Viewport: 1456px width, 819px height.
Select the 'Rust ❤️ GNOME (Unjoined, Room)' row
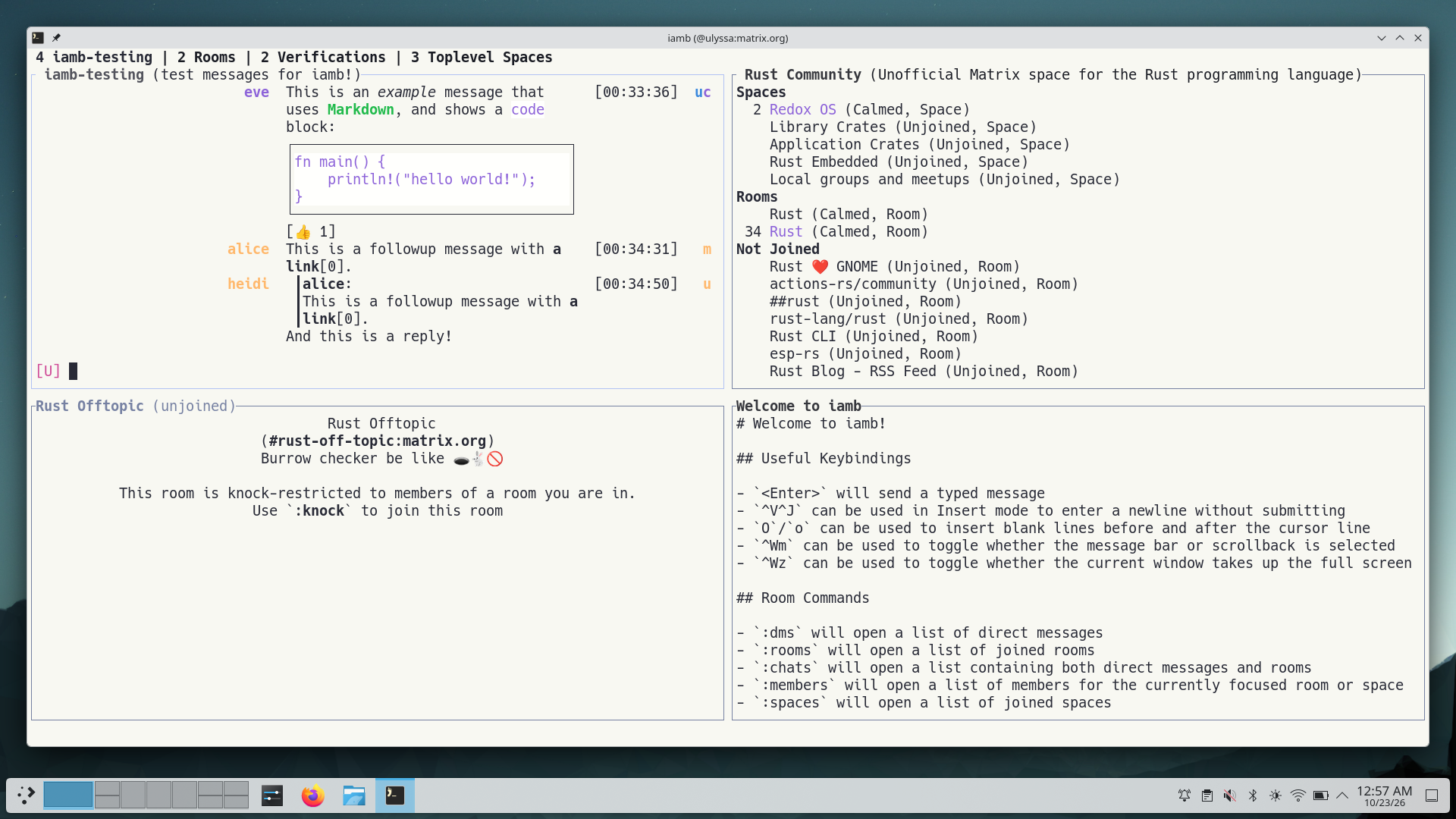[894, 267]
